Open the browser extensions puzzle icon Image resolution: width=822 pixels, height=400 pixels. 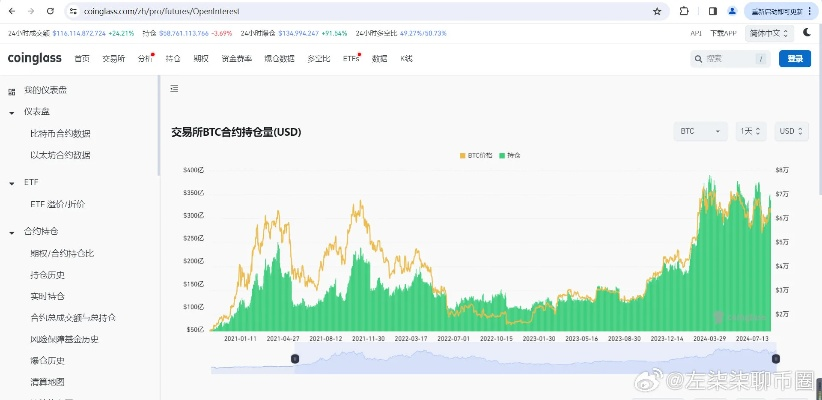tap(684, 11)
